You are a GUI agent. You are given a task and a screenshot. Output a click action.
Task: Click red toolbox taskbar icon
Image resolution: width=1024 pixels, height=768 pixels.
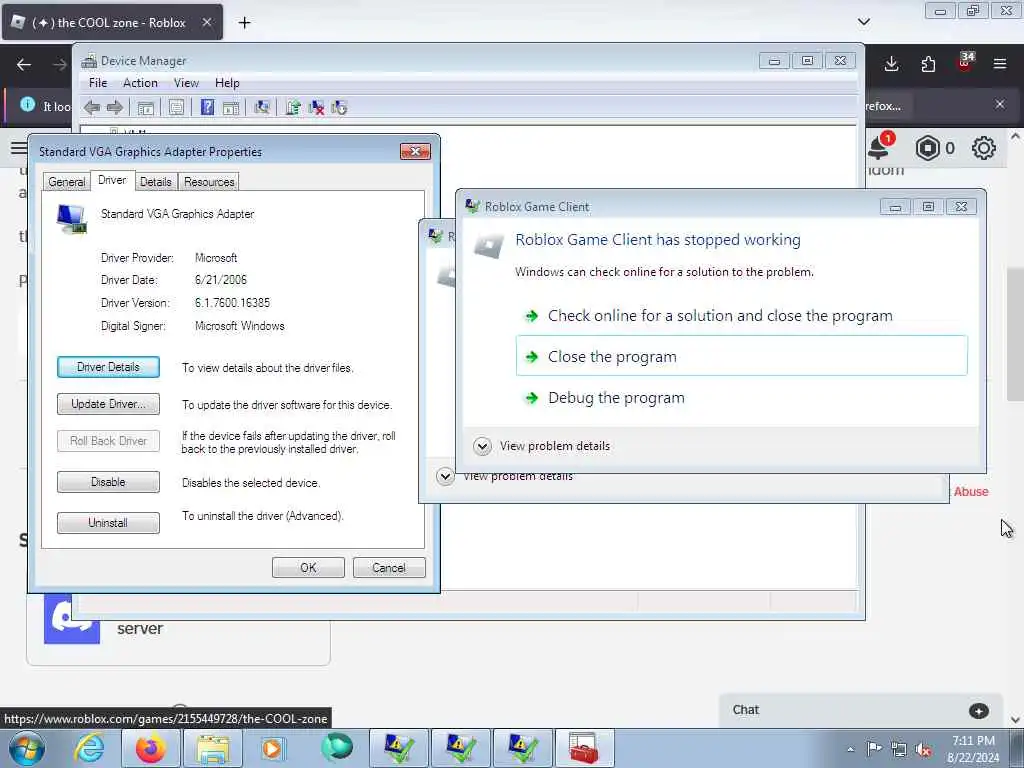(584, 748)
